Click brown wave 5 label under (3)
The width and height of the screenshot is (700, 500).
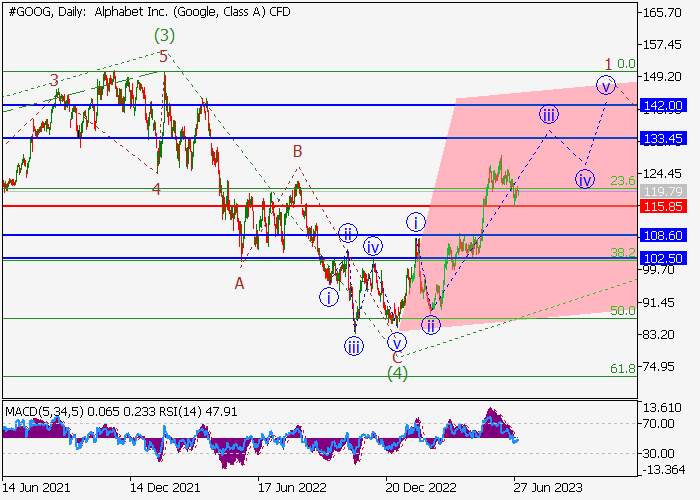click(x=163, y=57)
